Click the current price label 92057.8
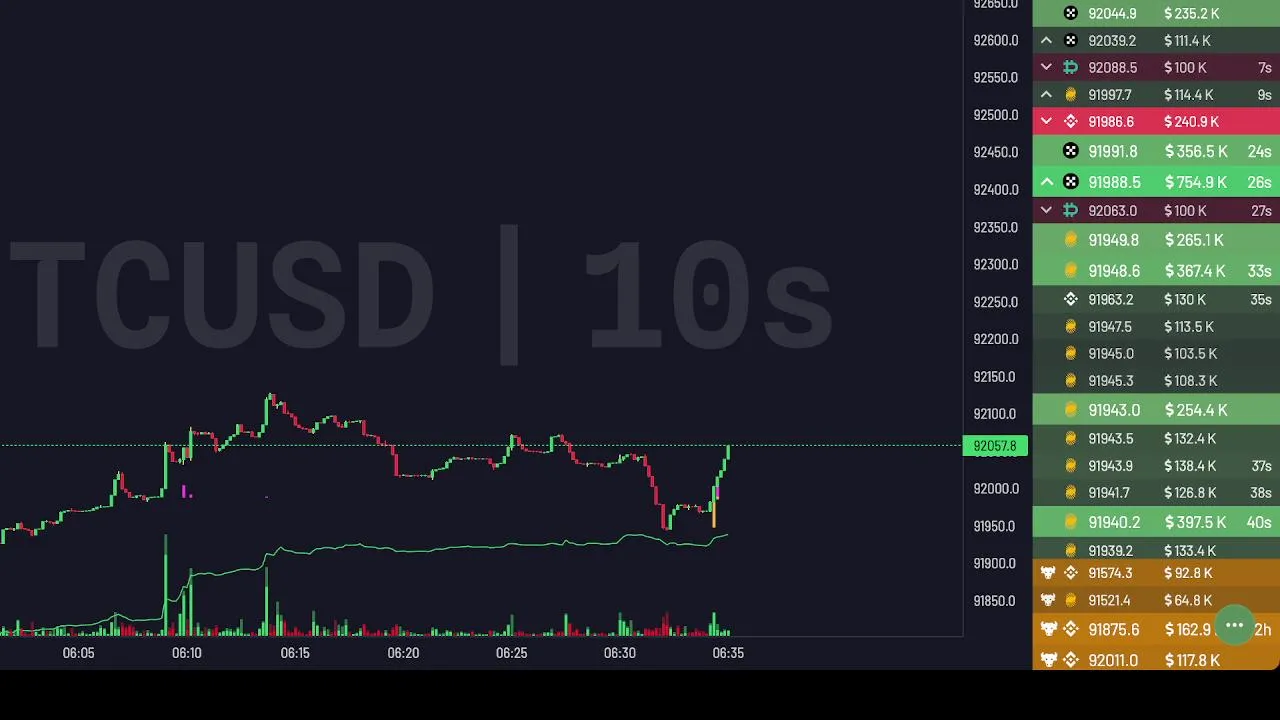This screenshot has width=1280, height=720. point(995,446)
